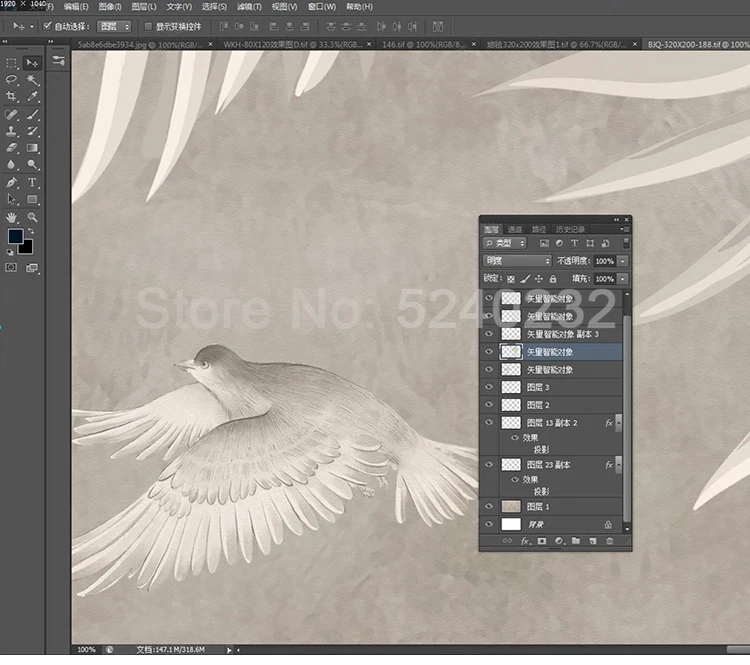The image size is (750, 665).
Task: Select the Type tool
Action: click(33, 182)
